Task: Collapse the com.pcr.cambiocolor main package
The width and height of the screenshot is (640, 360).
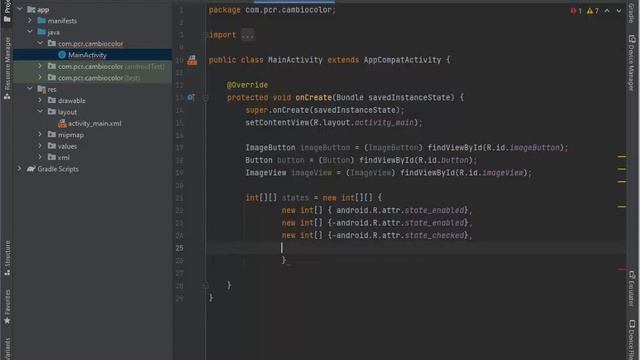Action: [x=40, y=43]
